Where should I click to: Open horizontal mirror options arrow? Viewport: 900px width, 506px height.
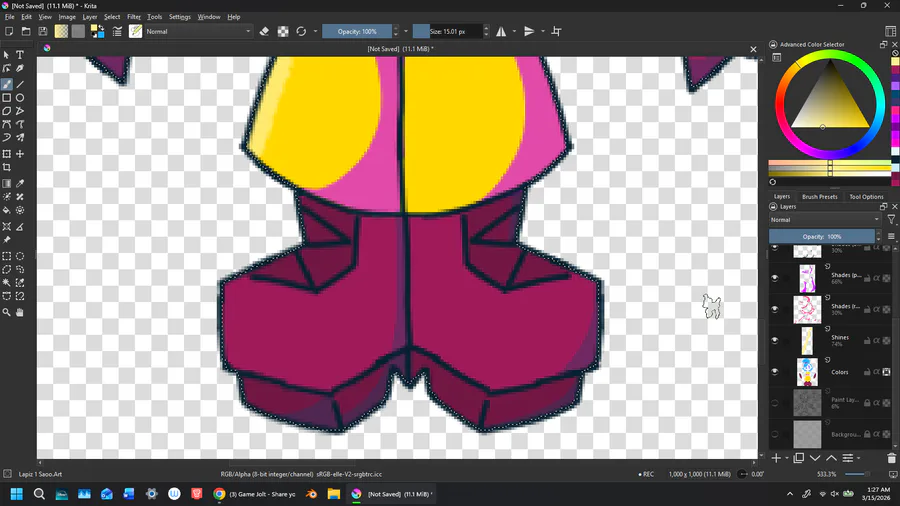click(514, 32)
